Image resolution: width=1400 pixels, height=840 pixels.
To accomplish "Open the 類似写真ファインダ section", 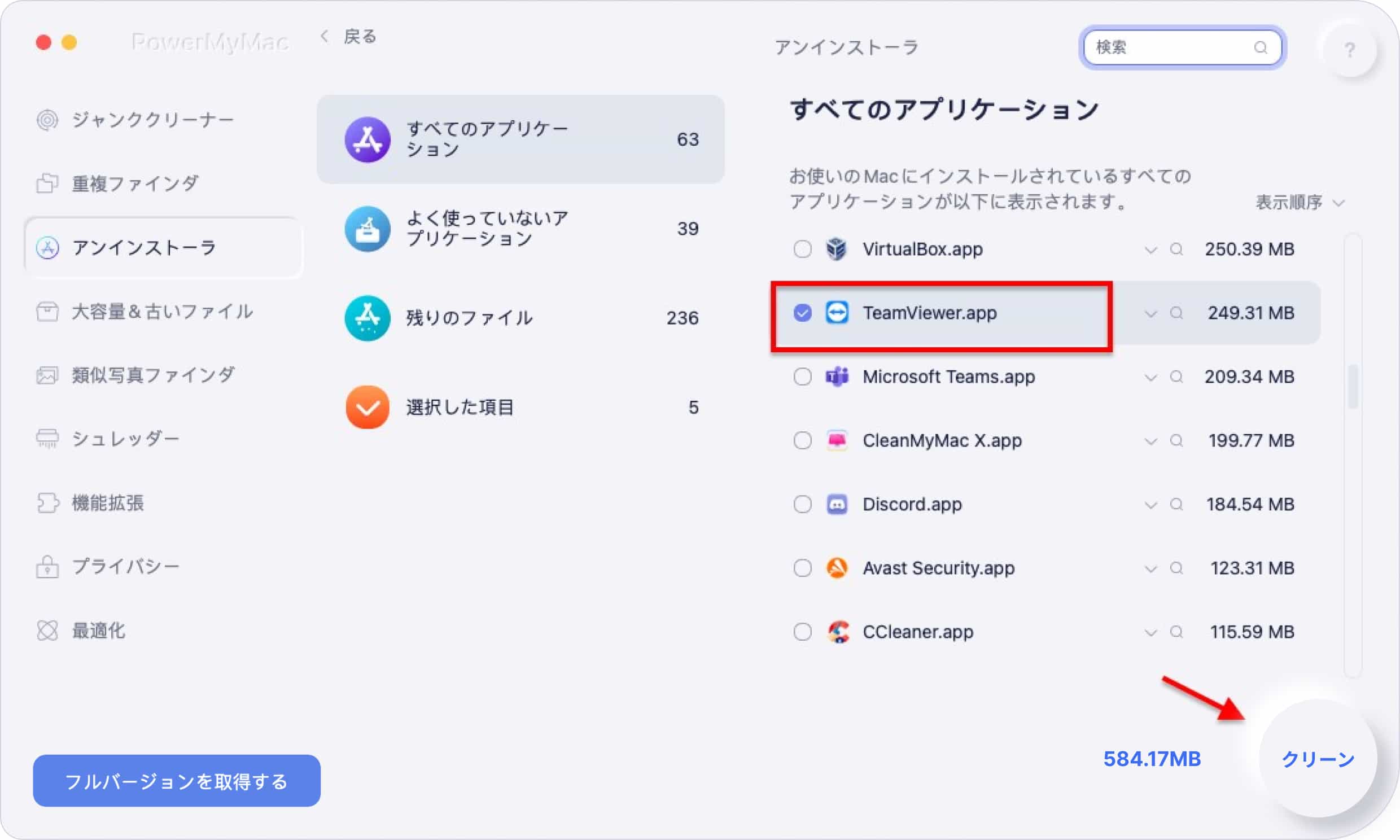I will click(136, 375).
